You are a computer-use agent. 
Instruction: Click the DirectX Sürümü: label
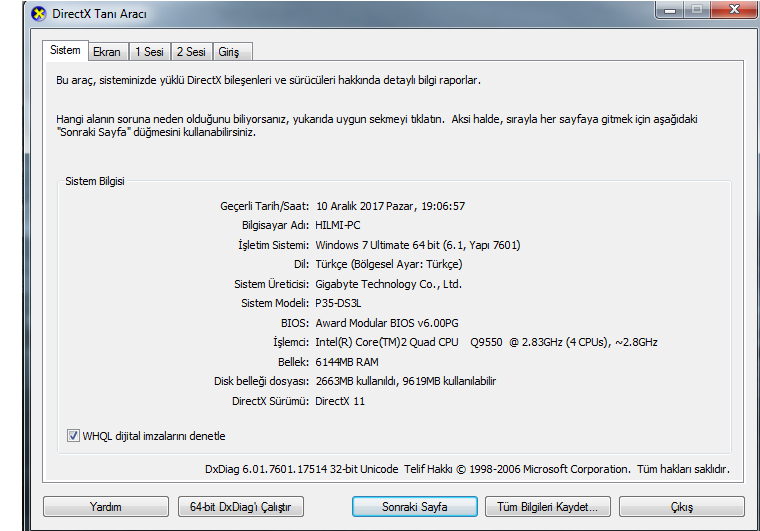point(270,401)
